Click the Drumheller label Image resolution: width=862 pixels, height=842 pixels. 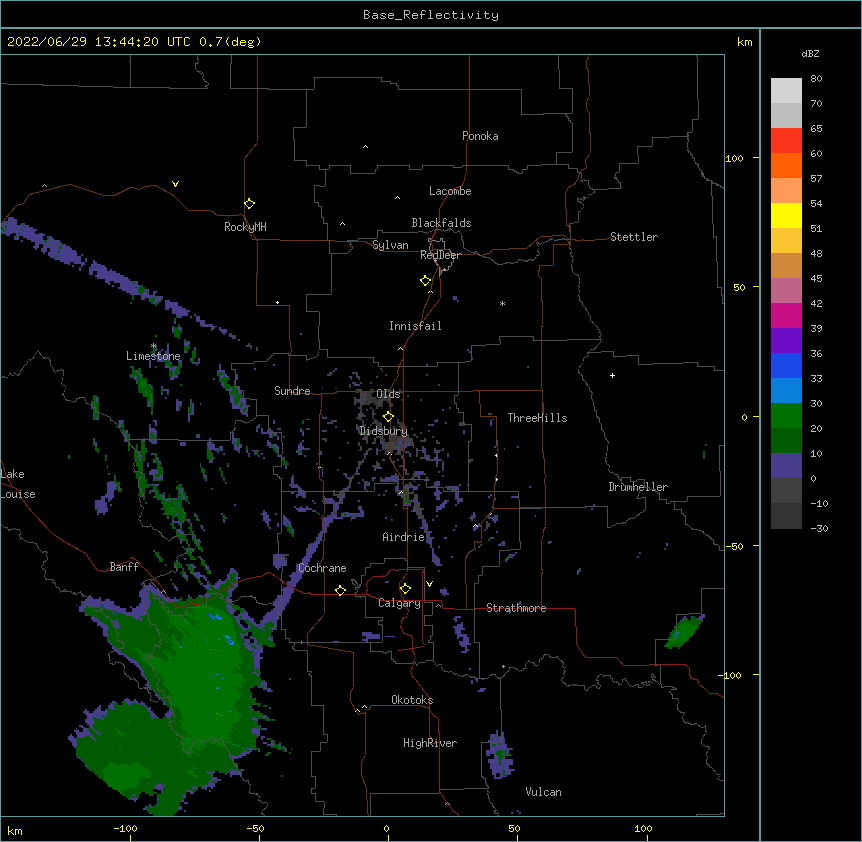pyautogui.click(x=638, y=487)
